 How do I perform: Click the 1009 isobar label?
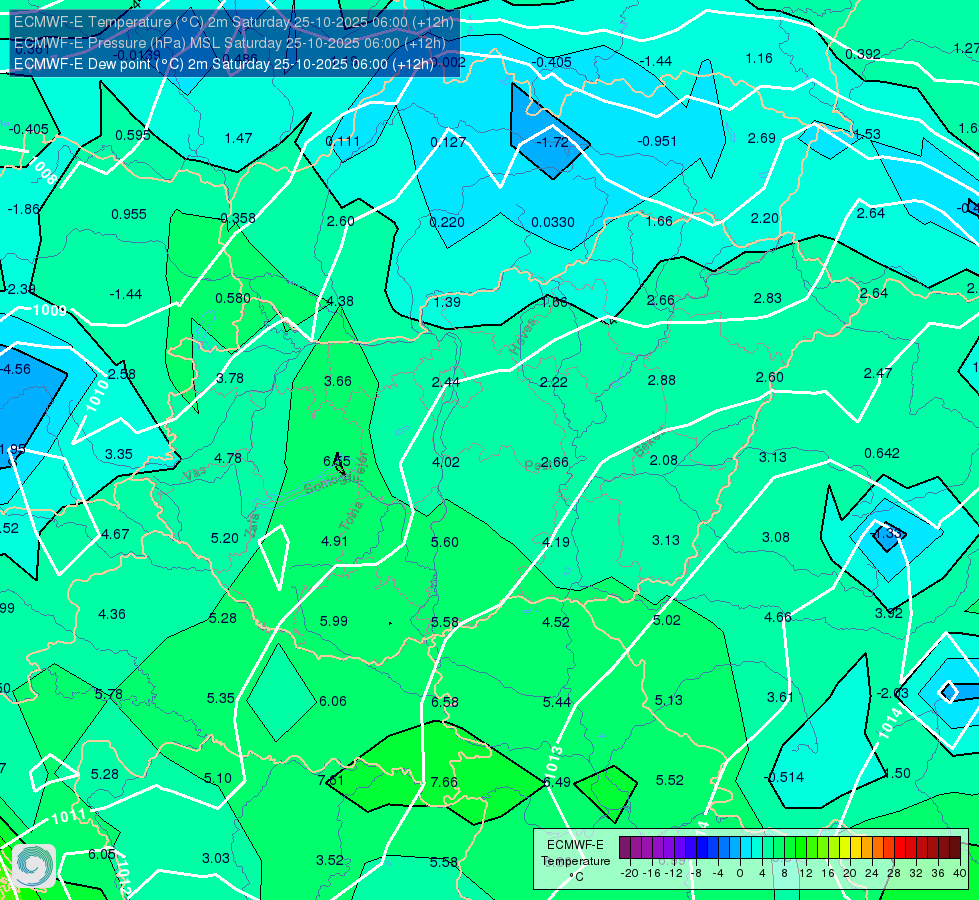pos(49,310)
